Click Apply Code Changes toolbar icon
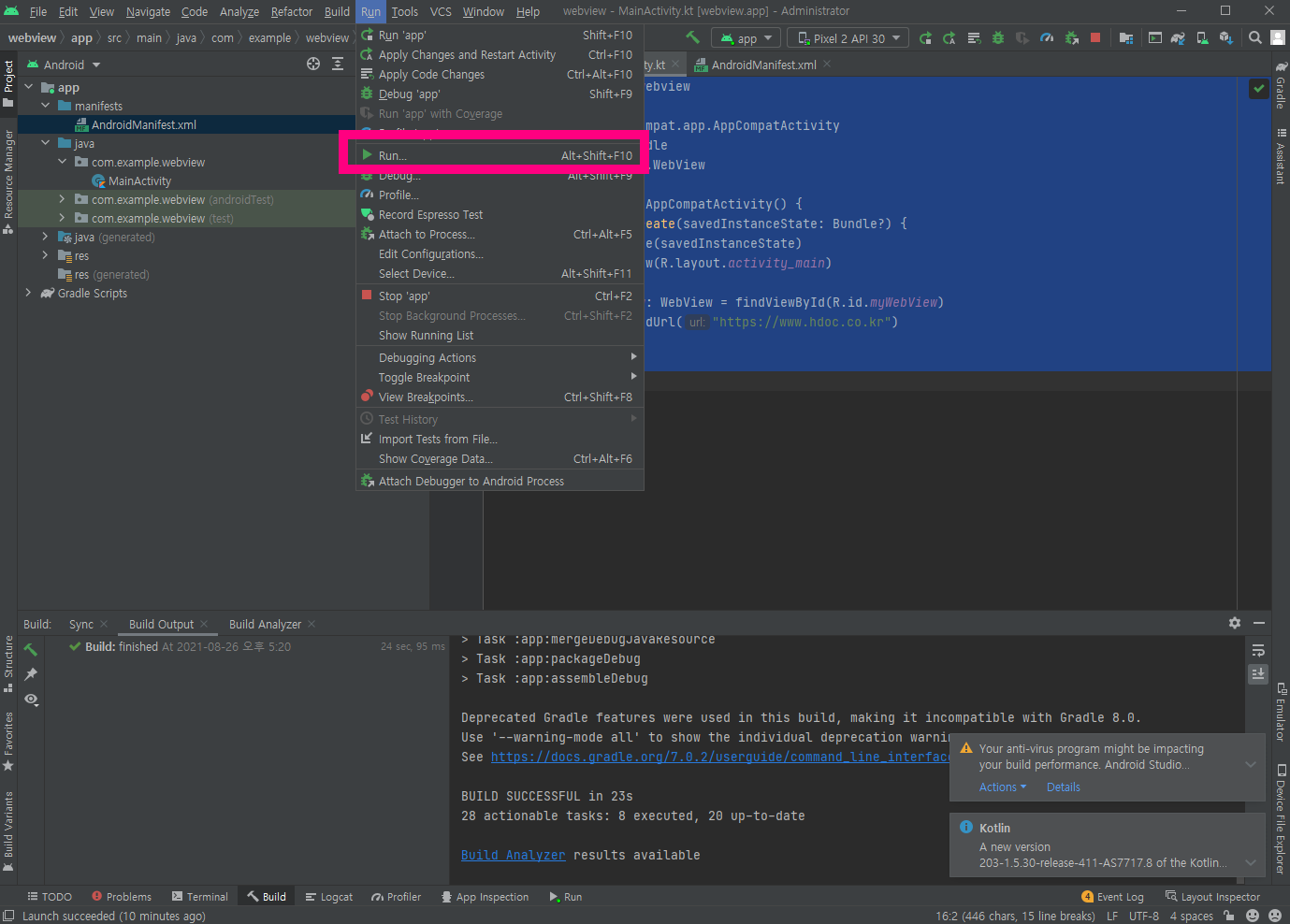 point(974,38)
